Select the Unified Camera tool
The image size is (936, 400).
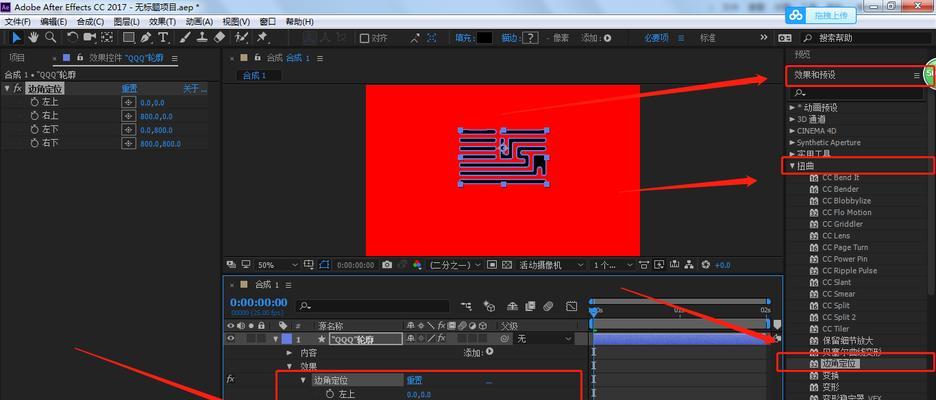(90, 38)
